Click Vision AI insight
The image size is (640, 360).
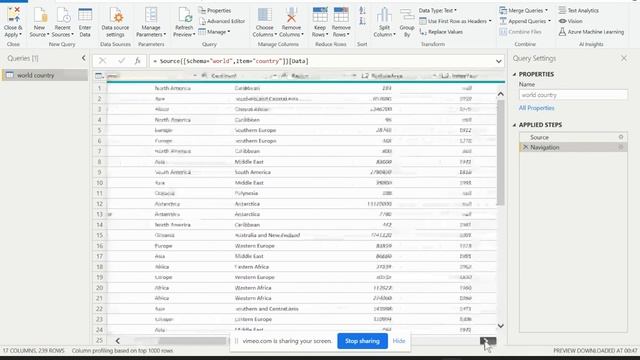point(571,21)
